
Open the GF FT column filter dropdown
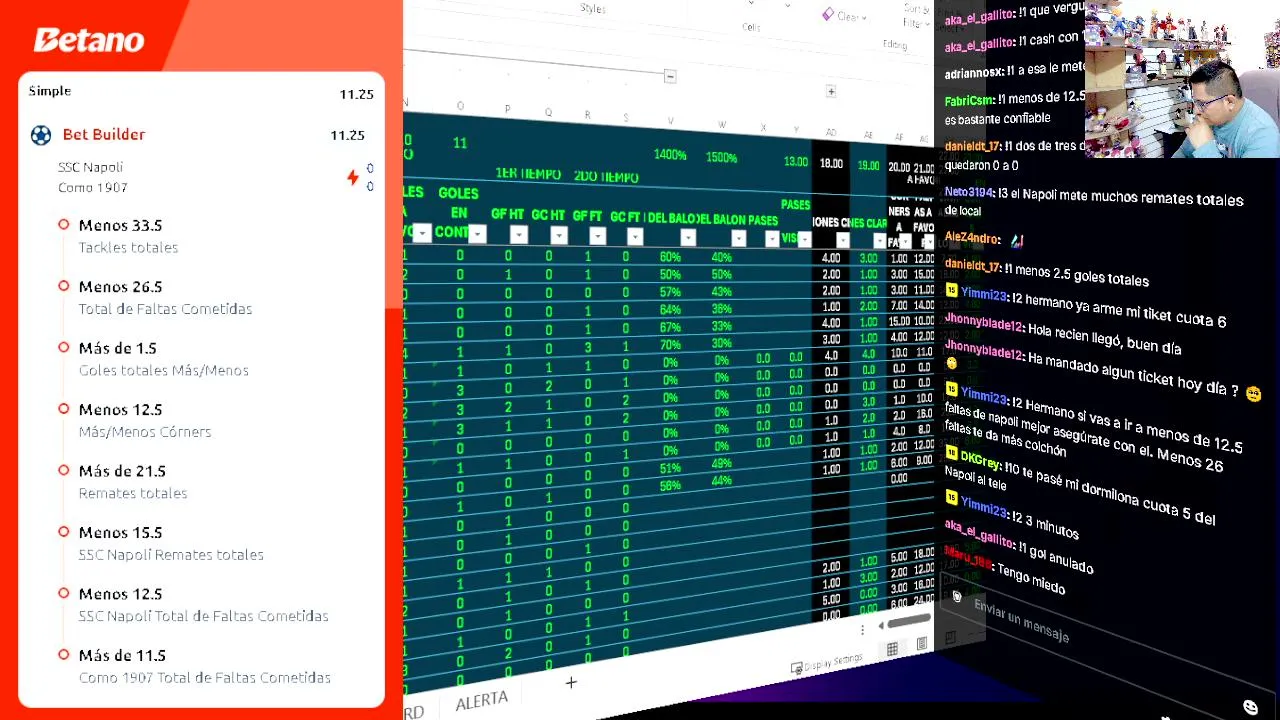(x=597, y=236)
